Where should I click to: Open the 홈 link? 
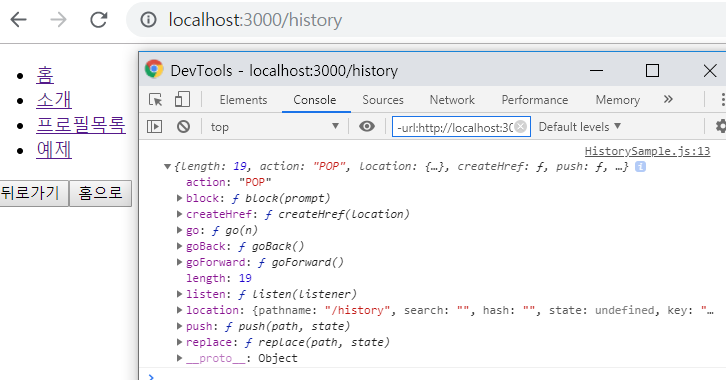[45, 75]
